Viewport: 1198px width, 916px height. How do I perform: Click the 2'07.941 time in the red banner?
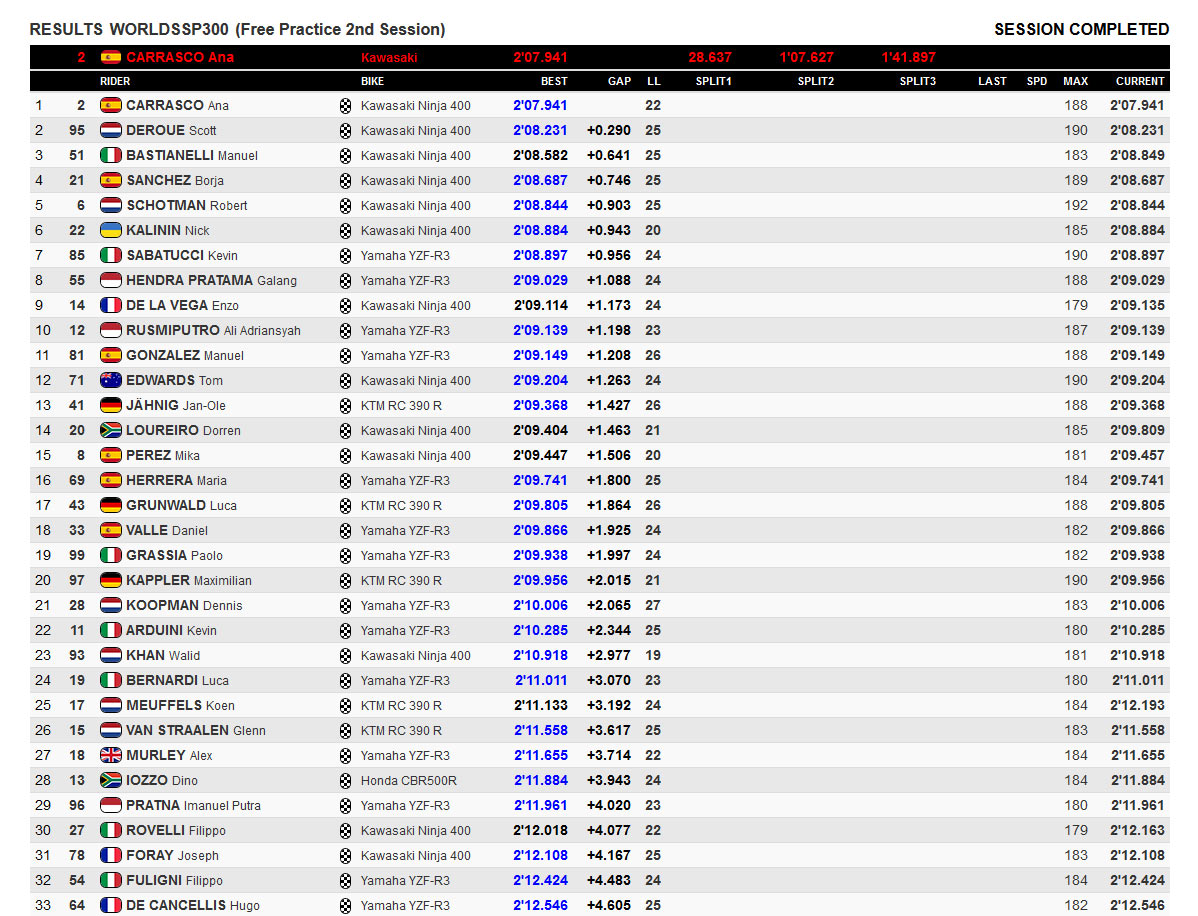click(x=540, y=57)
